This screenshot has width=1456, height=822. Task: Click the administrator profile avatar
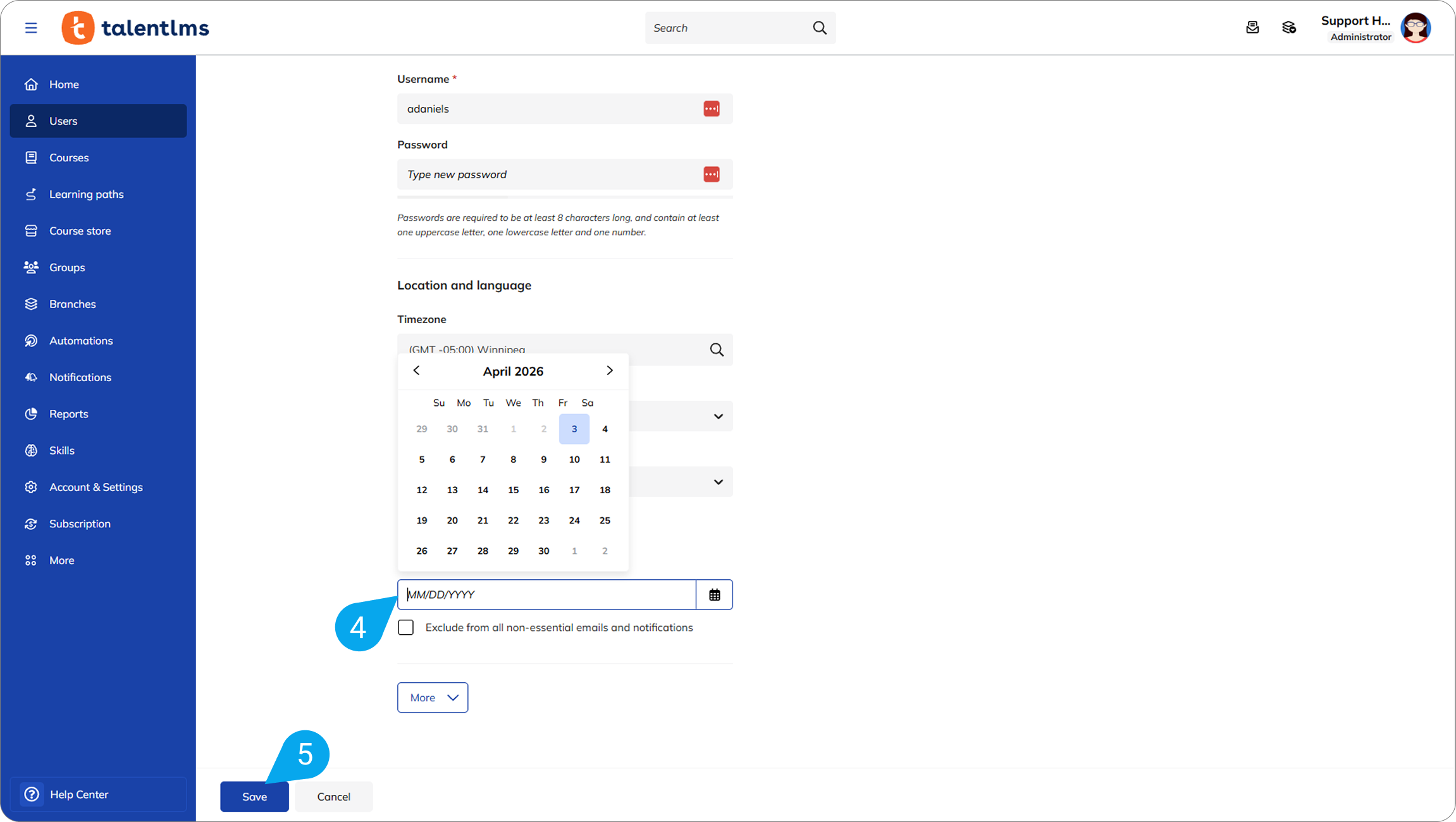(x=1415, y=28)
